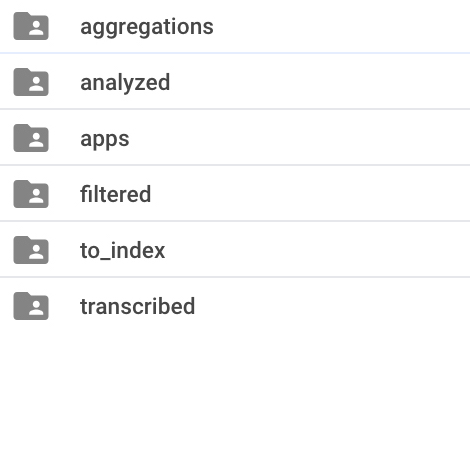Screen dimensions: 470x453
Task: Highlight the transcribed row via its blank area
Action: (x=333, y=306)
